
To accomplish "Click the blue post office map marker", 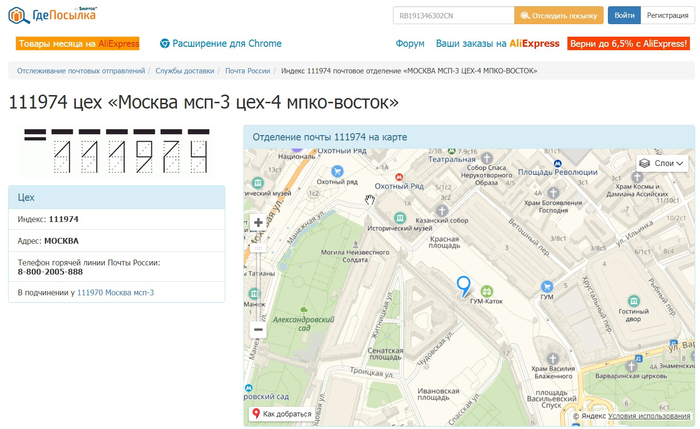I will click(463, 286).
